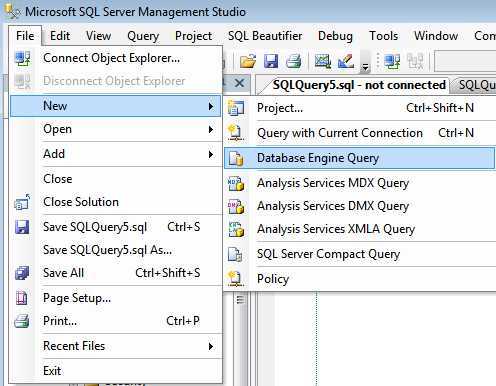Open the View menu

(98, 36)
